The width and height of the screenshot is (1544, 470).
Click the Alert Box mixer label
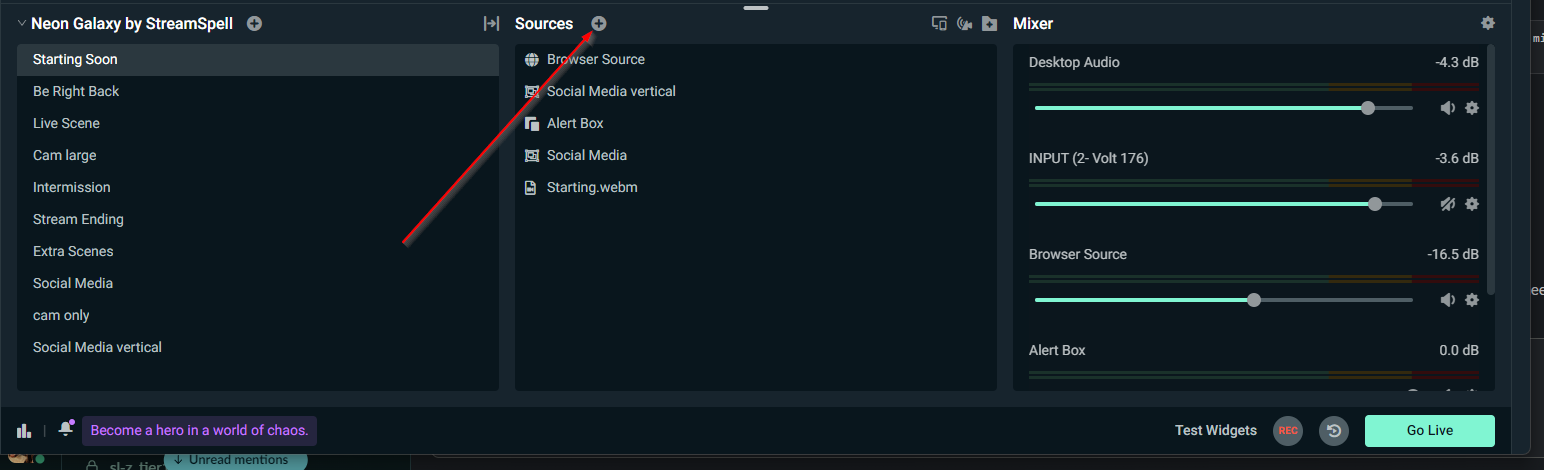pos(1057,351)
